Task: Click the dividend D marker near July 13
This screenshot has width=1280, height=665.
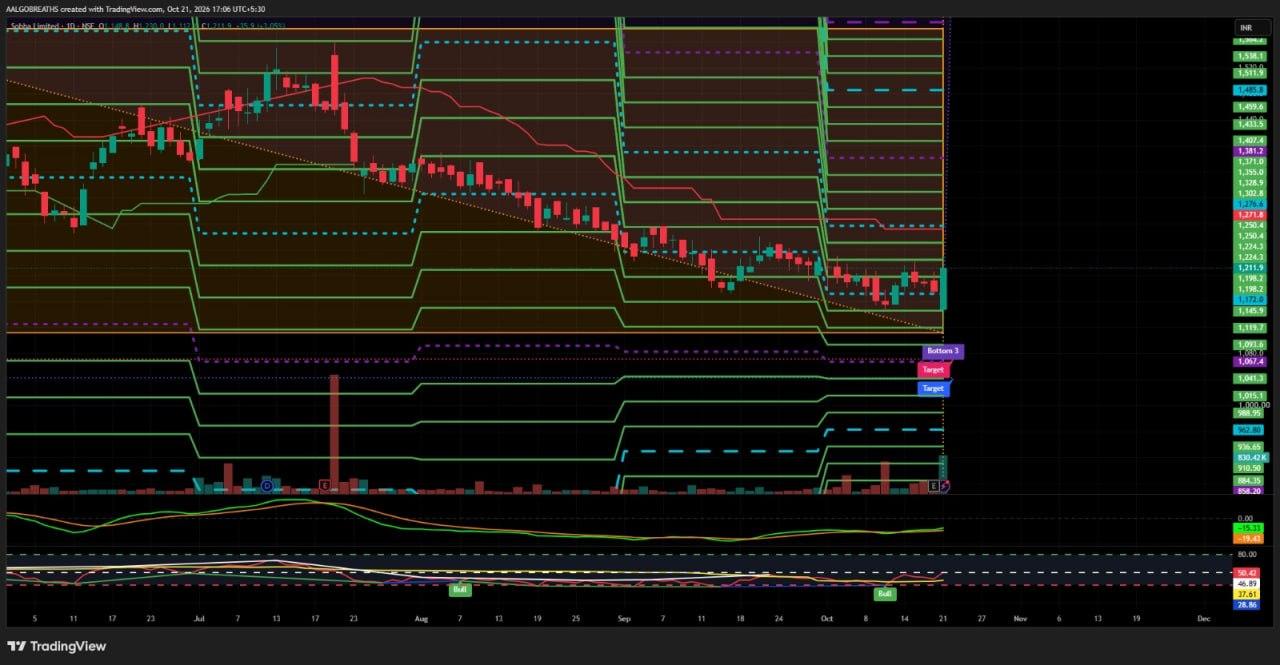Action: point(267,485)
